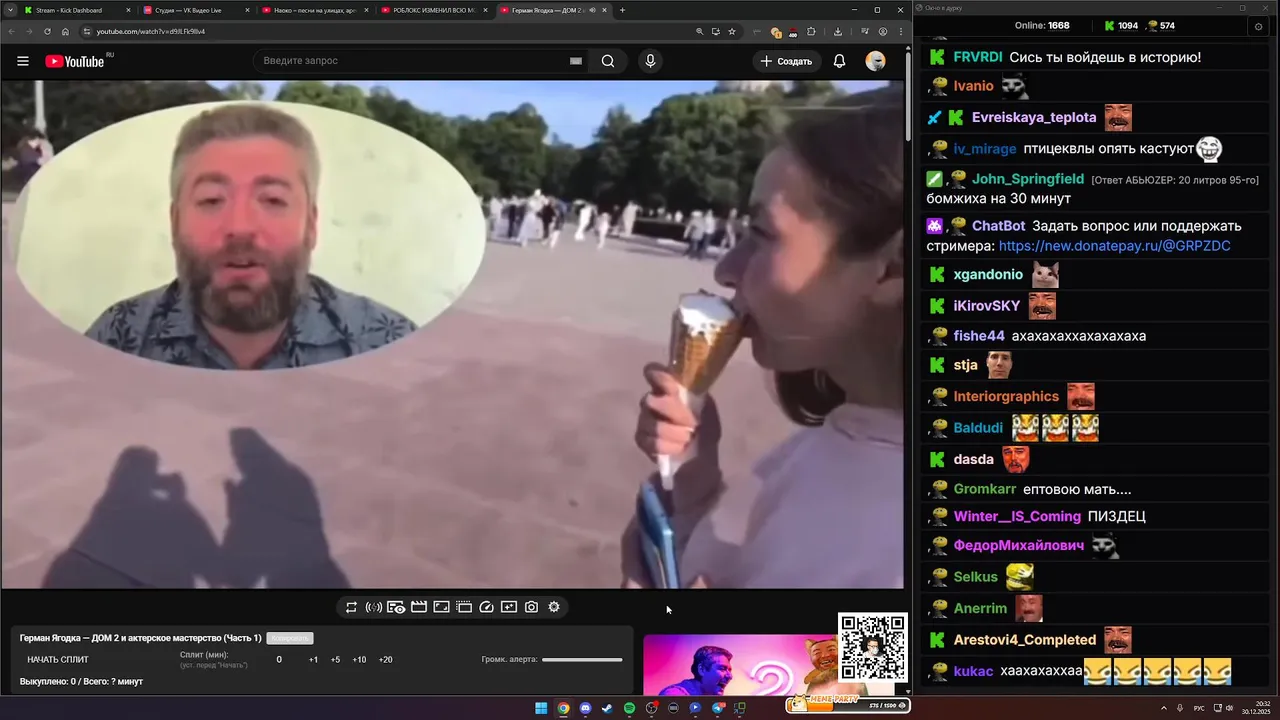Select the Герман Ягодка — ДОМ 2 tab
The height and width of the screenshot is (720, 1280).
pos(553,10)
